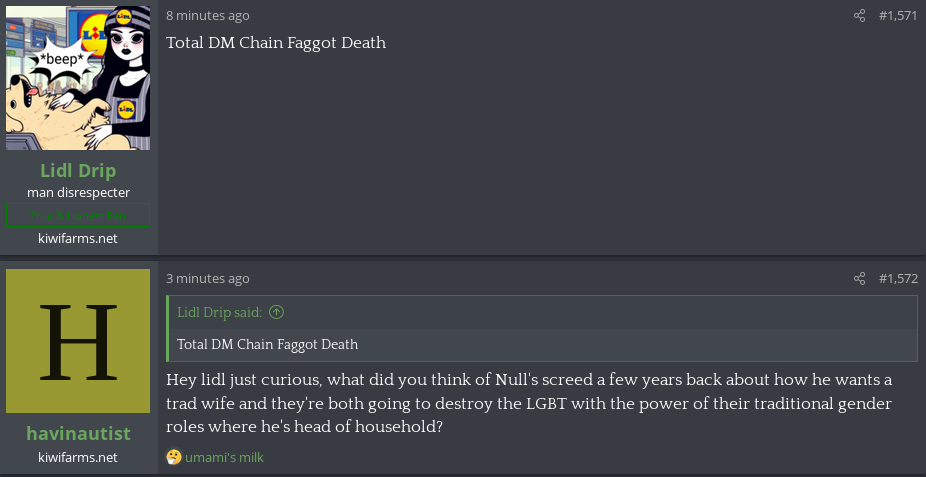Click share icon on post #1,572

pos(859,278)
